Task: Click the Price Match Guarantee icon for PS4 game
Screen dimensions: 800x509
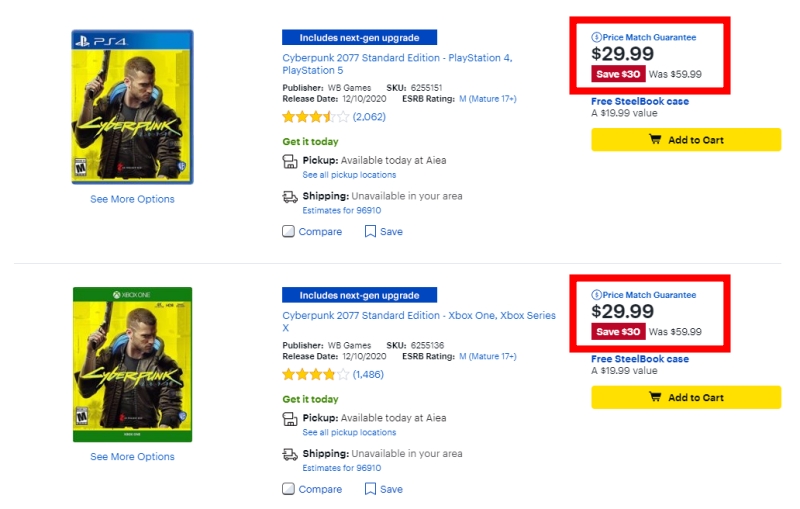Action: pos(597,38)
